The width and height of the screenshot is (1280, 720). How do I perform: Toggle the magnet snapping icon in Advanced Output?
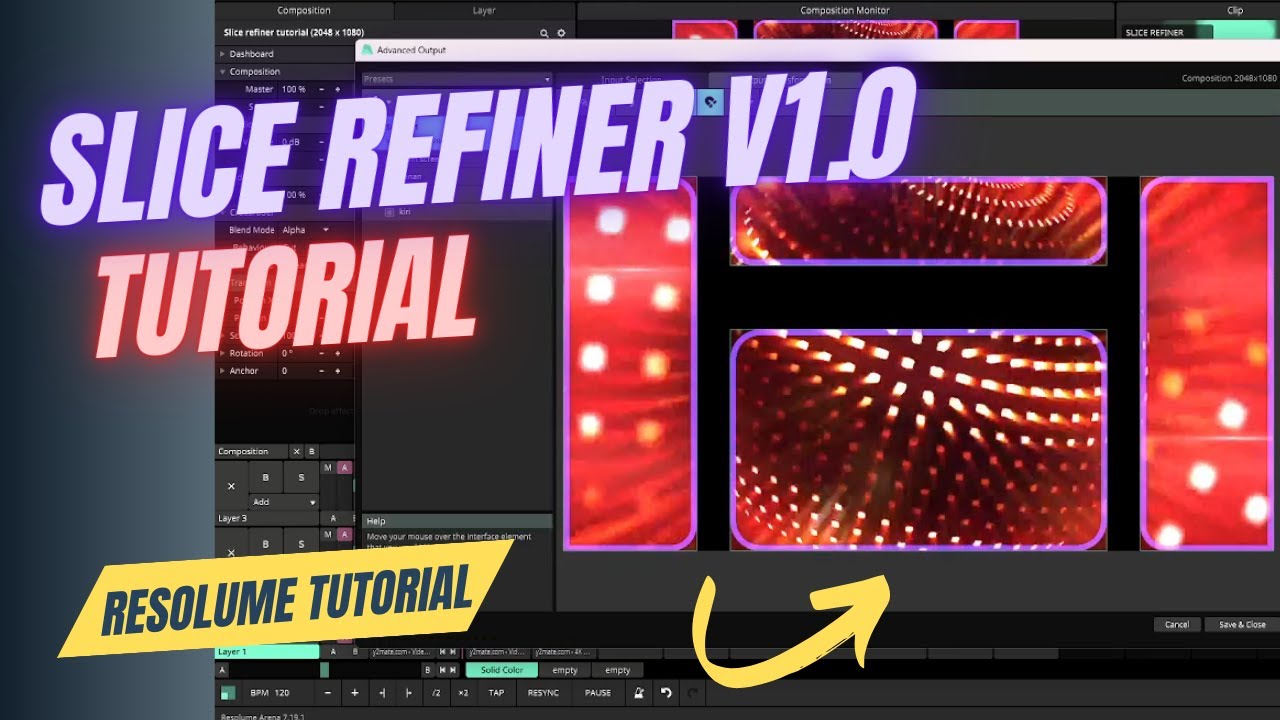[x=710, y=102]
